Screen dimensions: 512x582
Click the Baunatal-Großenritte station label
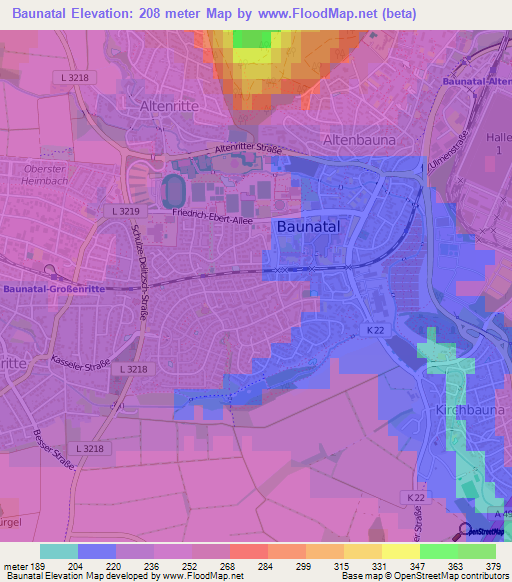54,289
